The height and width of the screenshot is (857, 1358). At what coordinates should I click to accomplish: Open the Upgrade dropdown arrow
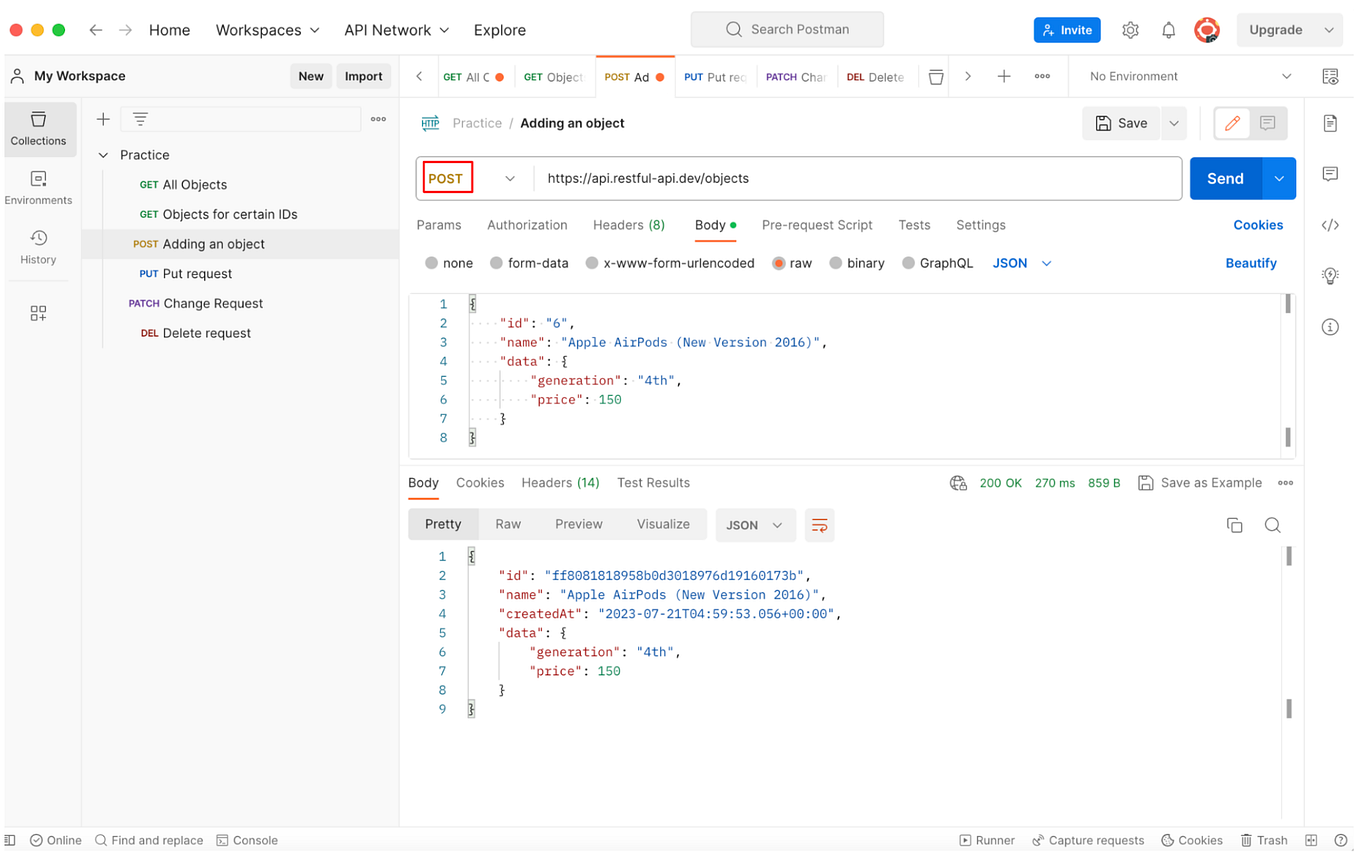(x=1329, y=30)
